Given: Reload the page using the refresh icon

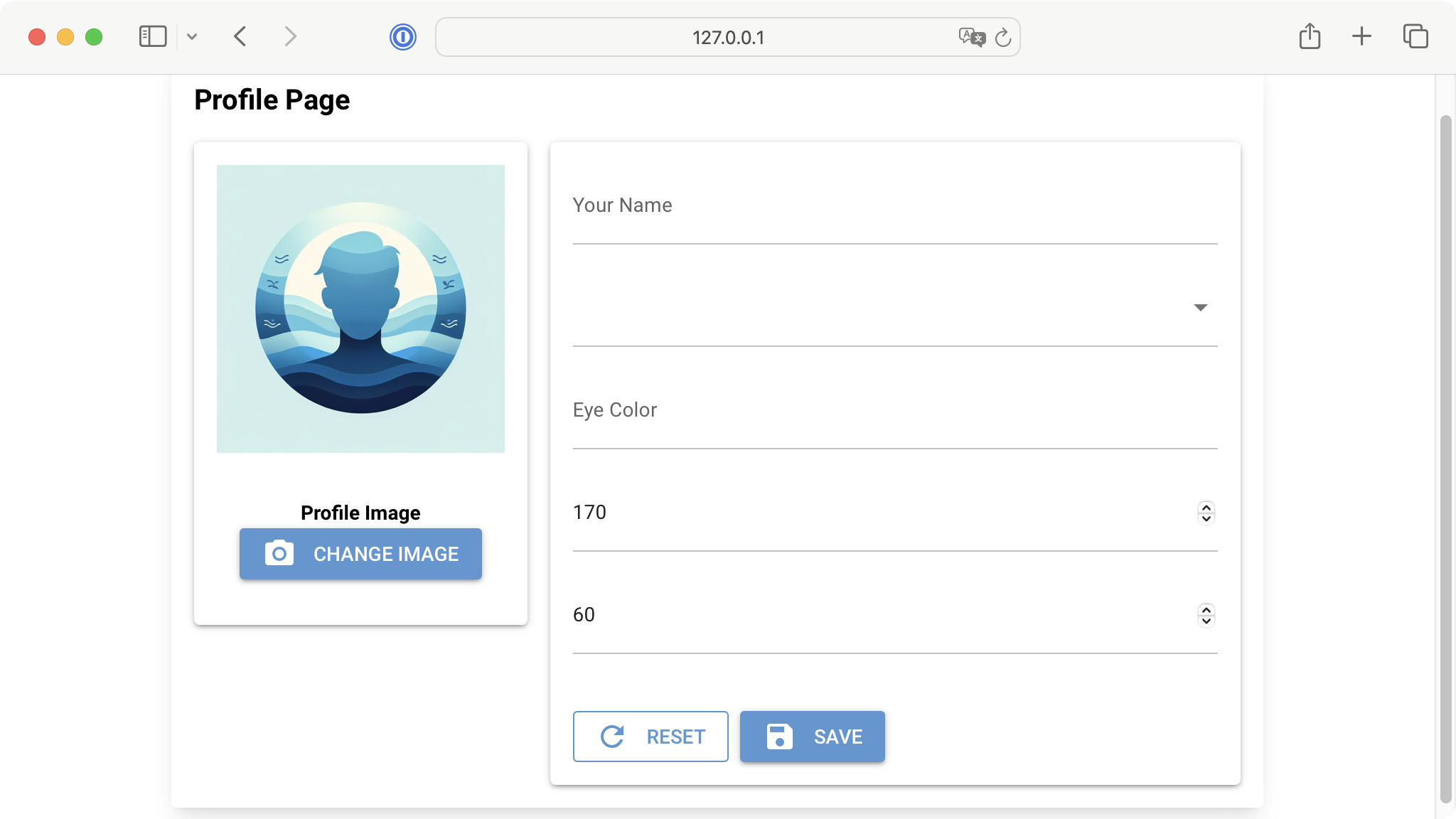Looking at the screenshot, I should 1002,38.
